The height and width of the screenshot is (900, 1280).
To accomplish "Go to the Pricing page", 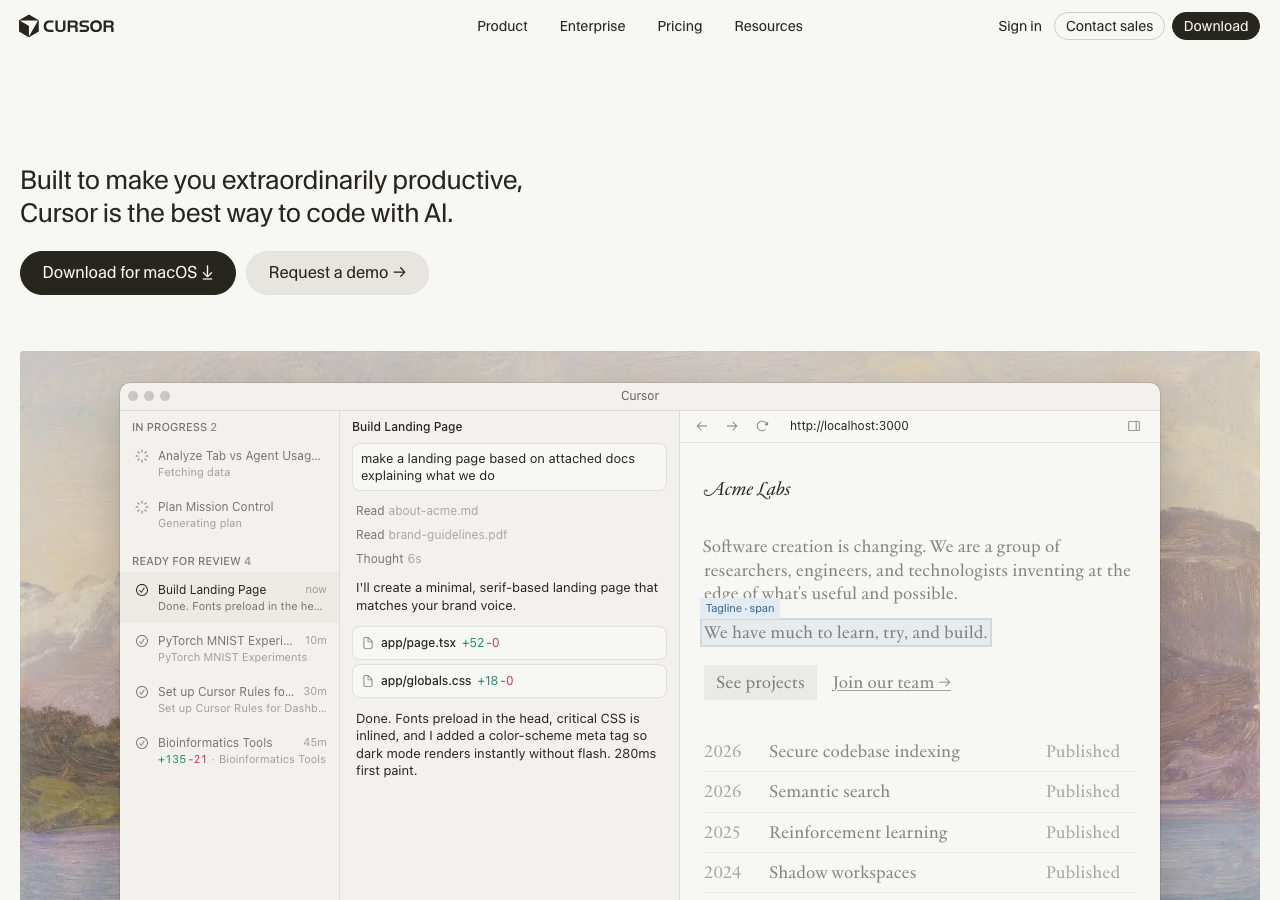I will tap(680, 26).
